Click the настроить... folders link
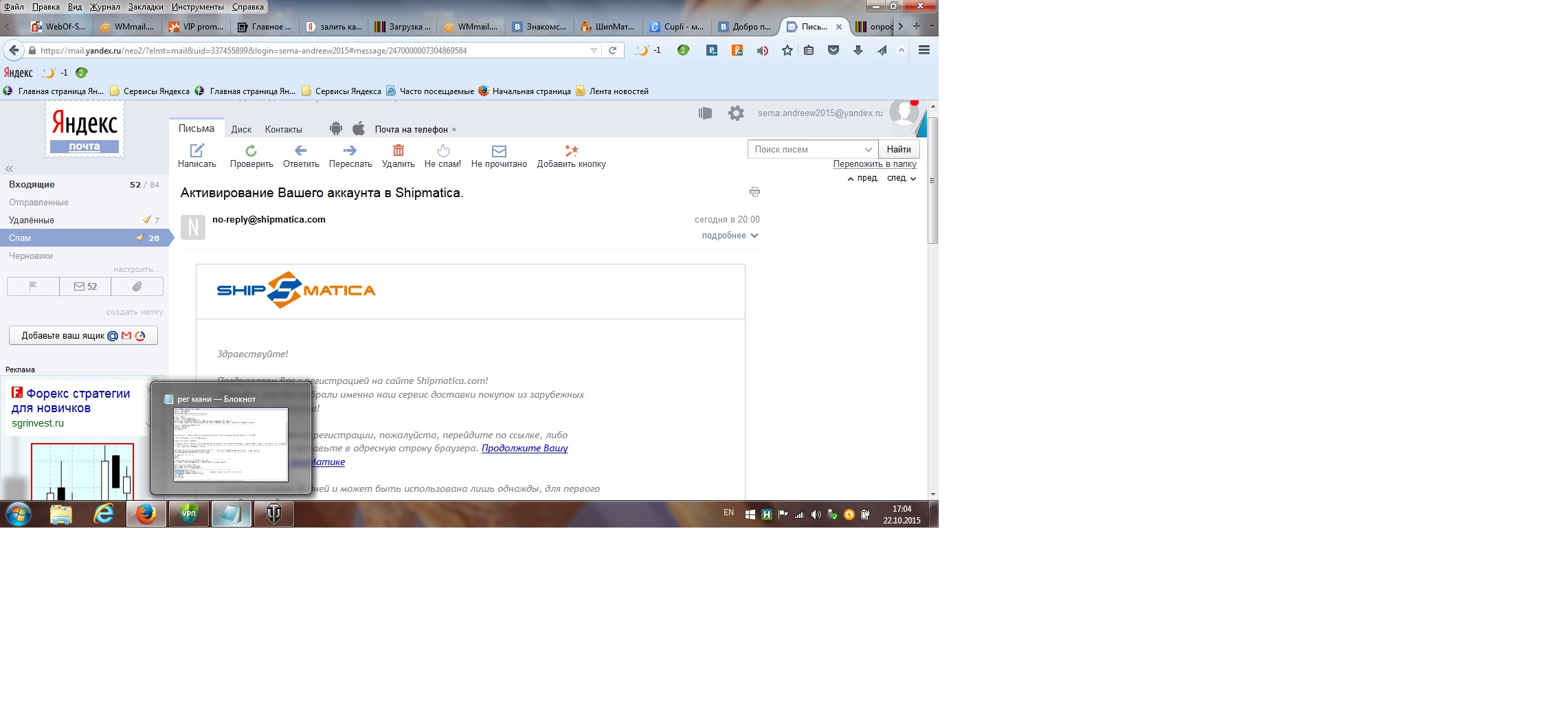 tap(136, 269)
